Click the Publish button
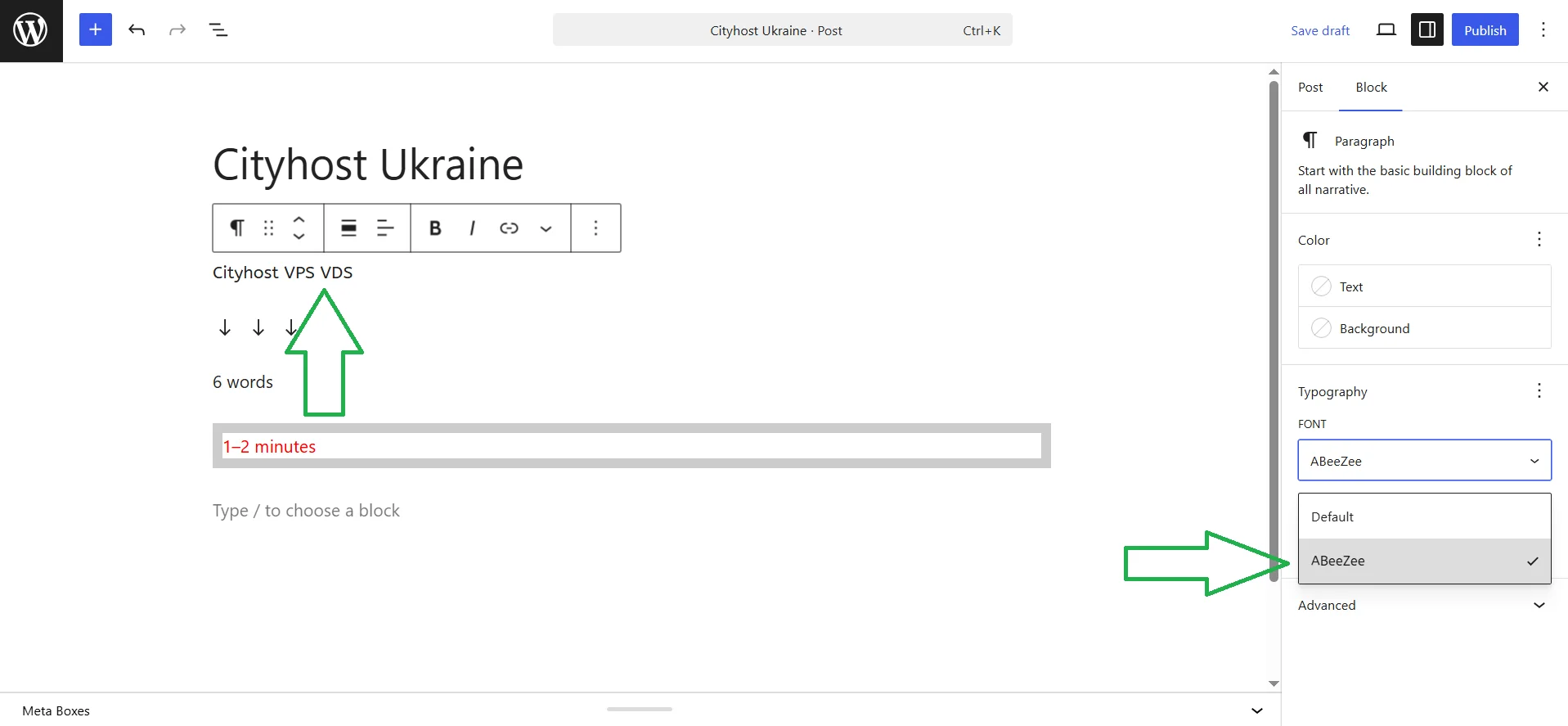 [1485, 29]
